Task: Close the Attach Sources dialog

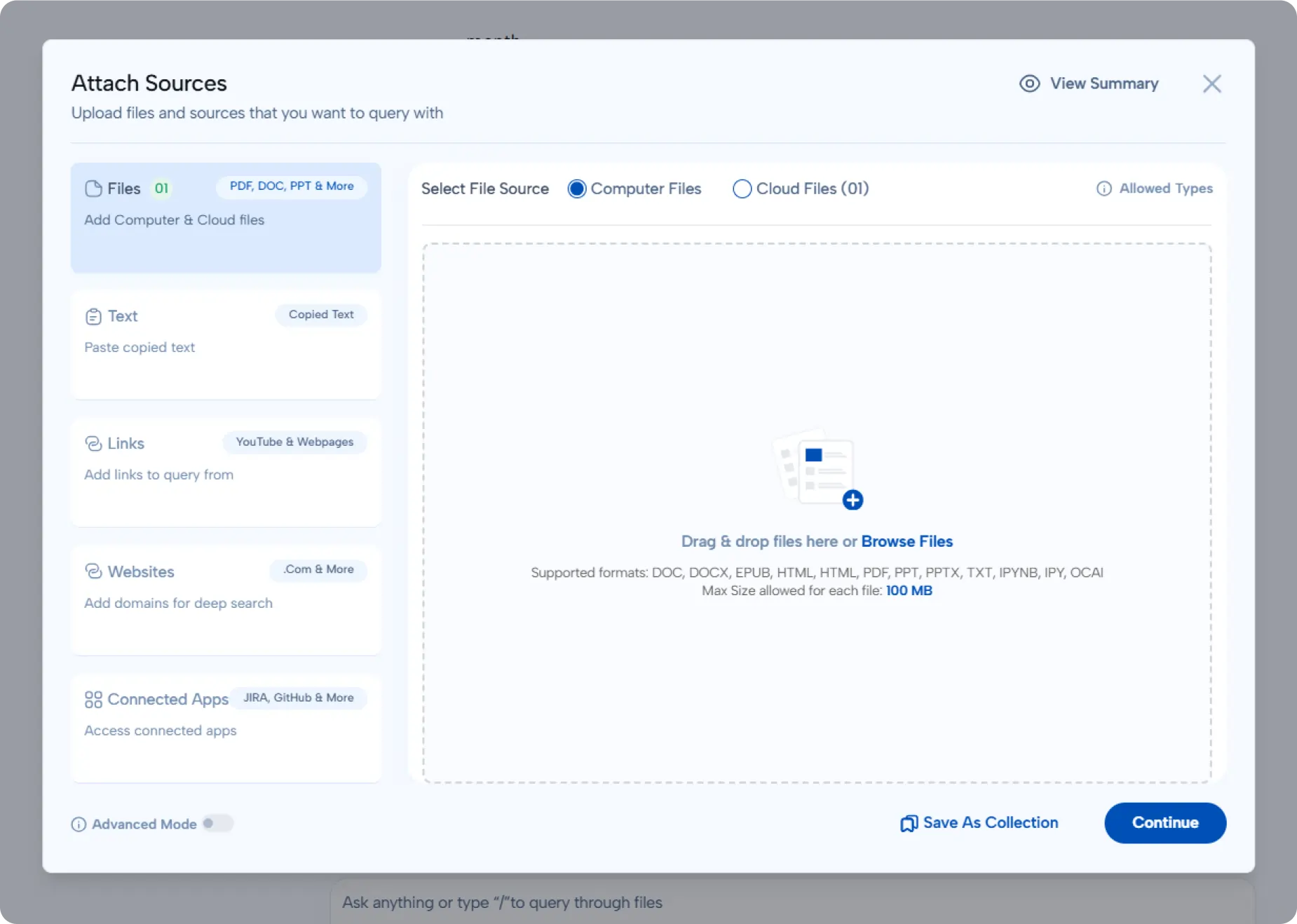Action: 1211,84
